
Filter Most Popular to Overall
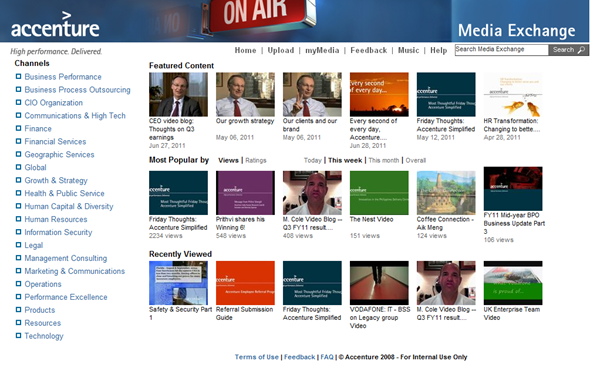tap(416, 160)
